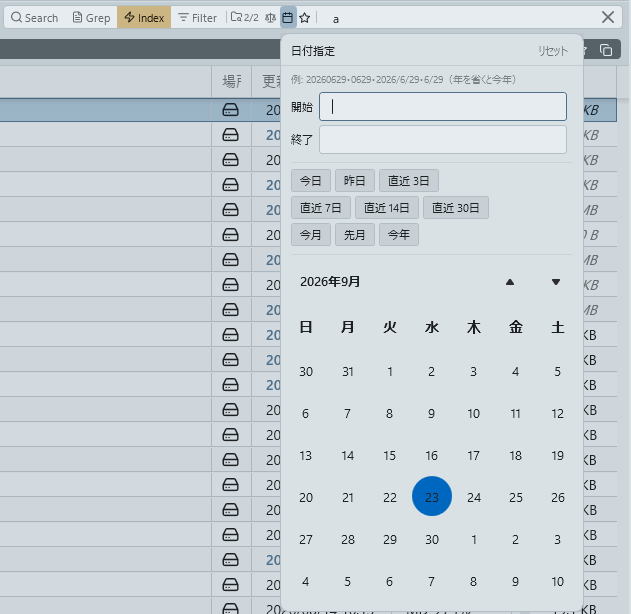Choose the 昨日 preset button

[x=355, y=181]
